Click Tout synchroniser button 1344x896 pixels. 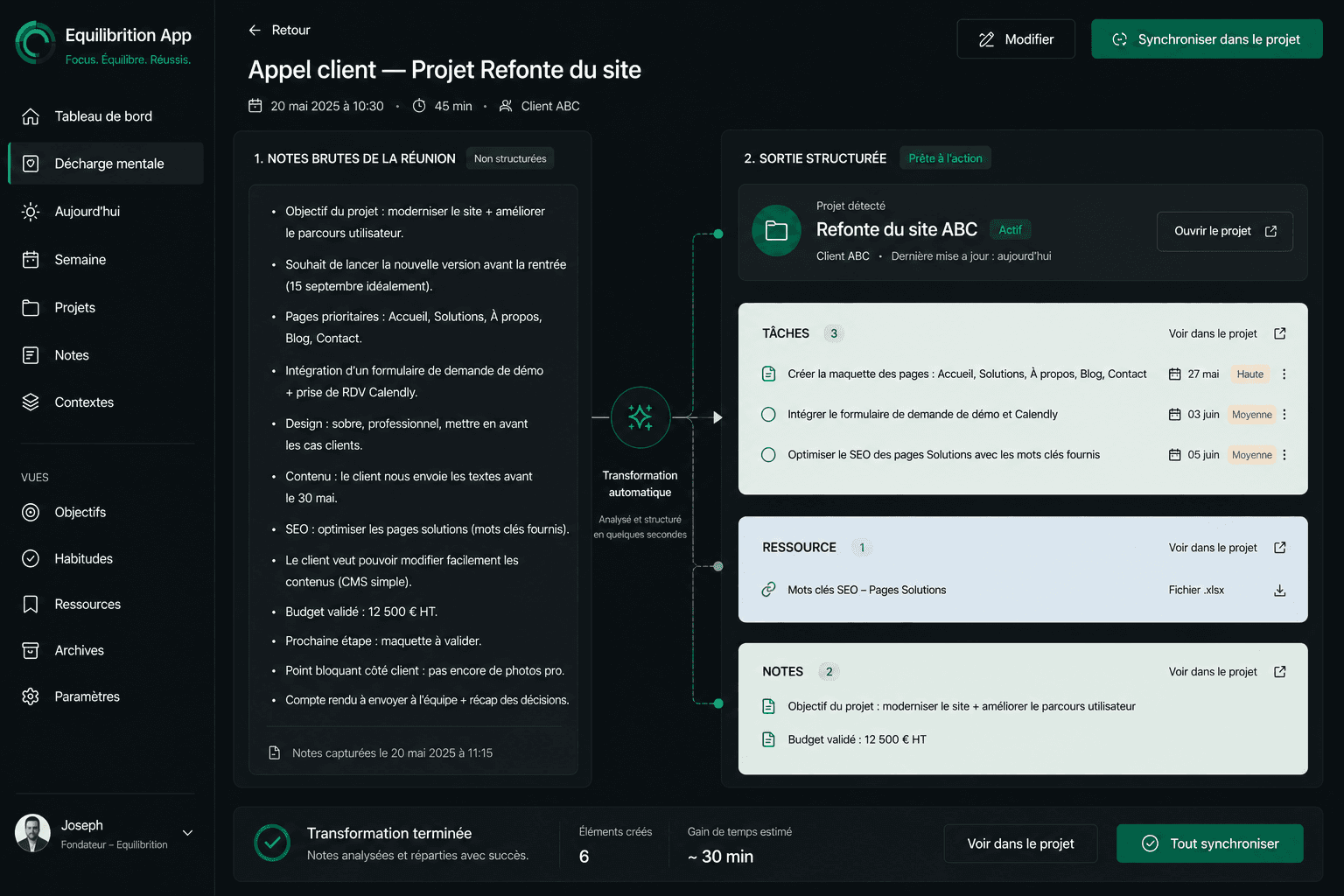tap(1210, 843)
